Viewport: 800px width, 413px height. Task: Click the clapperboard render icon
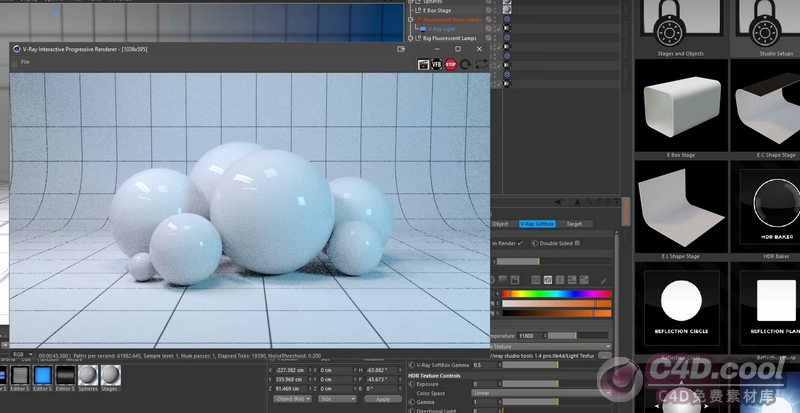point(423,64)
